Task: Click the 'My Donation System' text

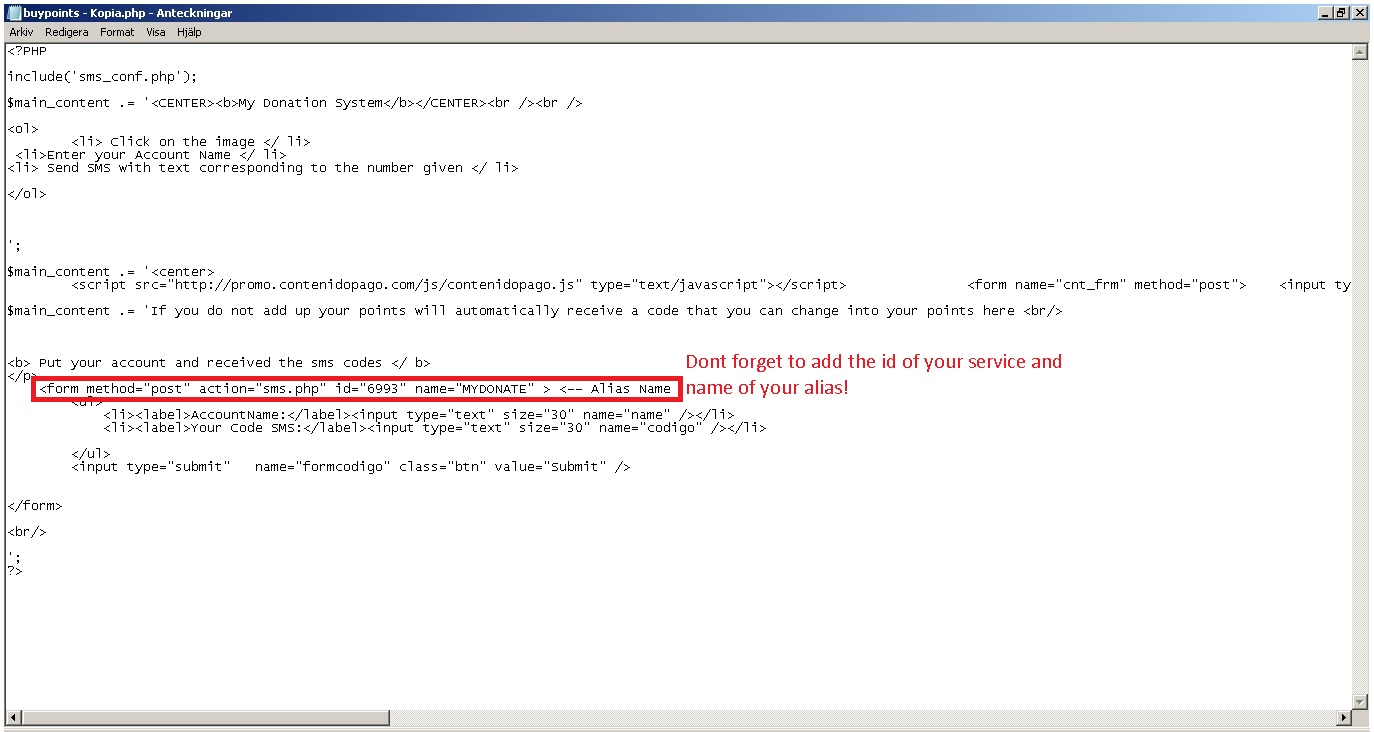Action: click(x=311, y=102)
